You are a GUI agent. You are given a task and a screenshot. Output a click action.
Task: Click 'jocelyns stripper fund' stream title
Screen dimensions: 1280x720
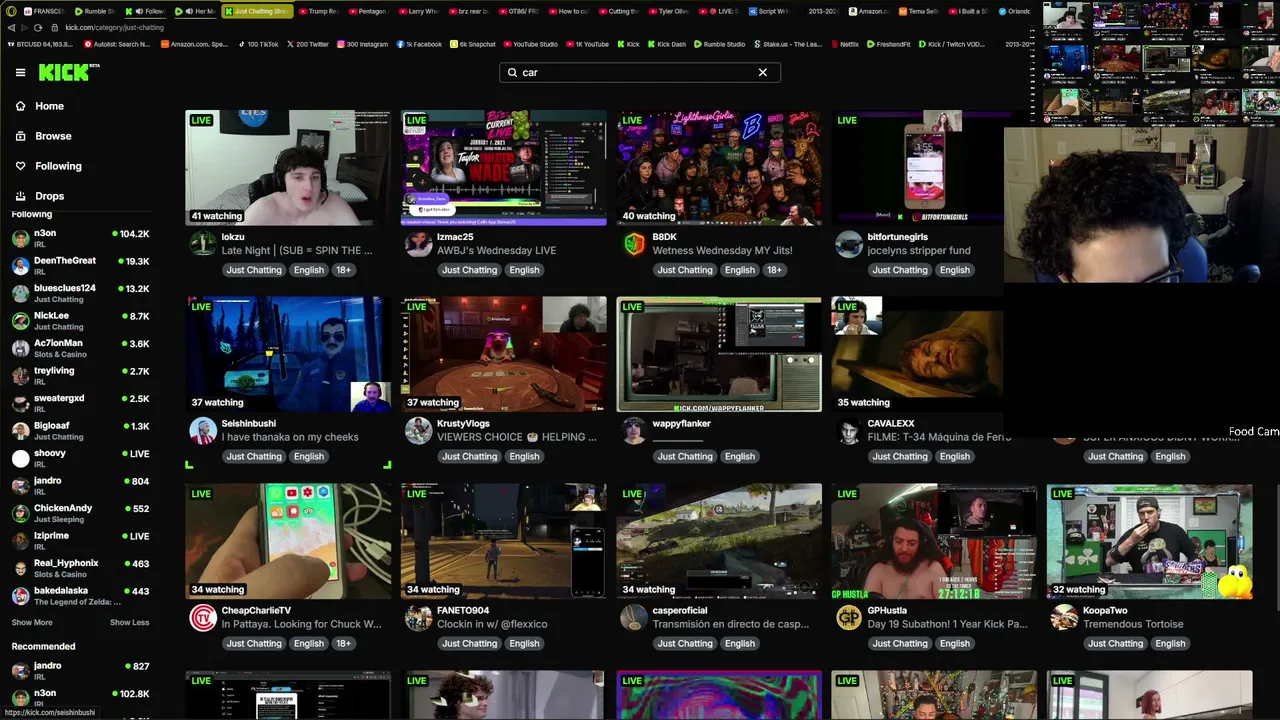point(919,250)
